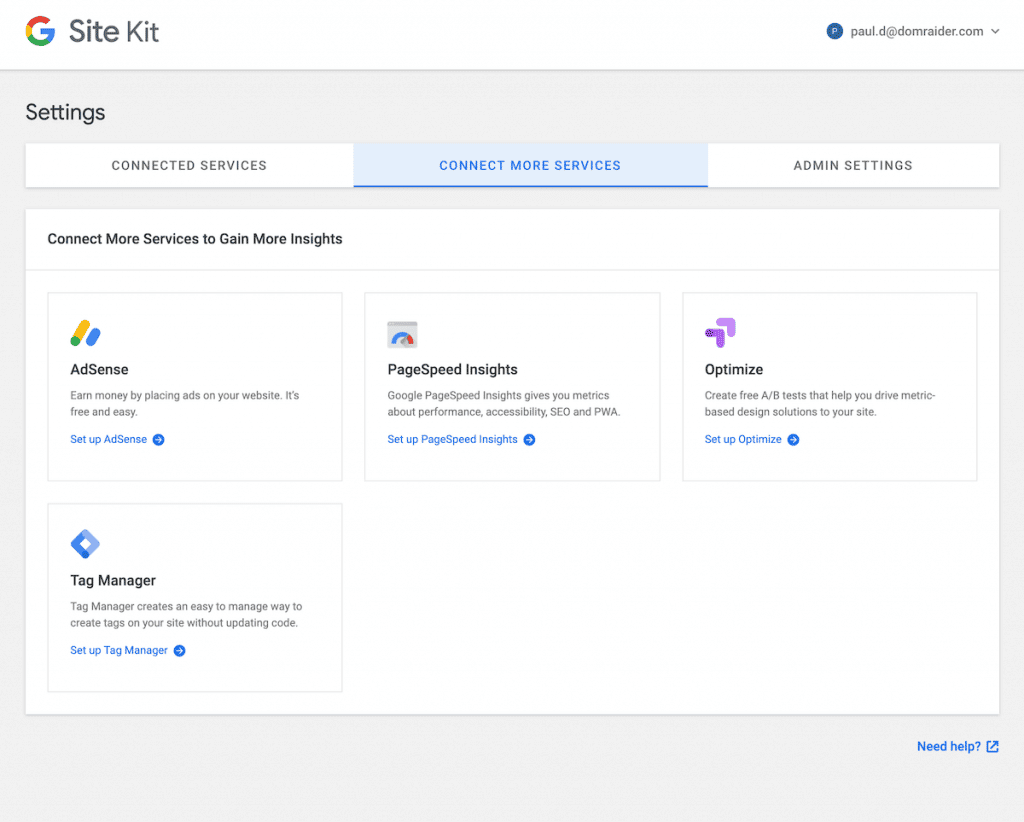
Task: Click the arrow icon beside Set up Tag Manager
Action: coord(180,651)
